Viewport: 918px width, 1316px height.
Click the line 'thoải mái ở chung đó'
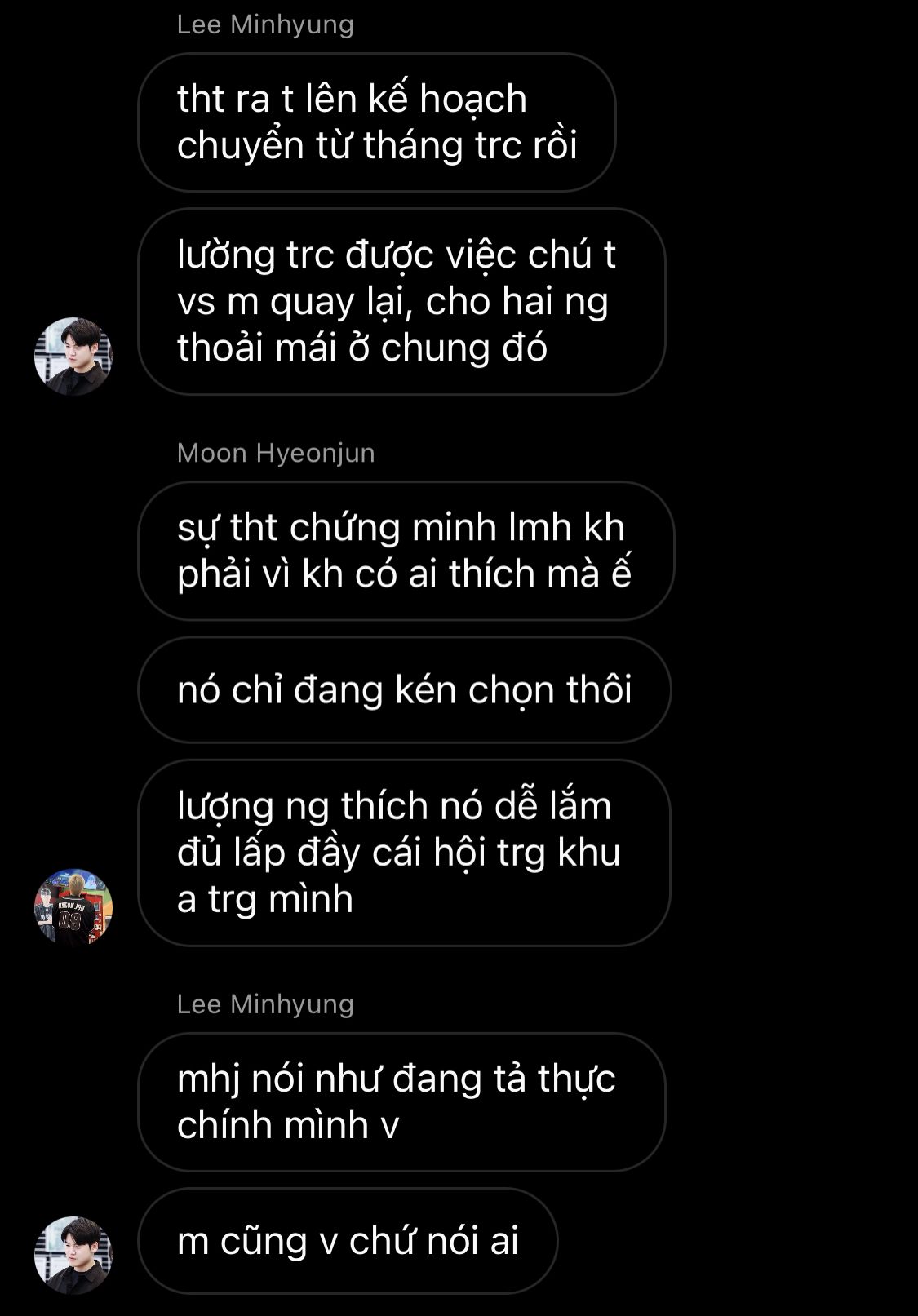click(362, 348)
